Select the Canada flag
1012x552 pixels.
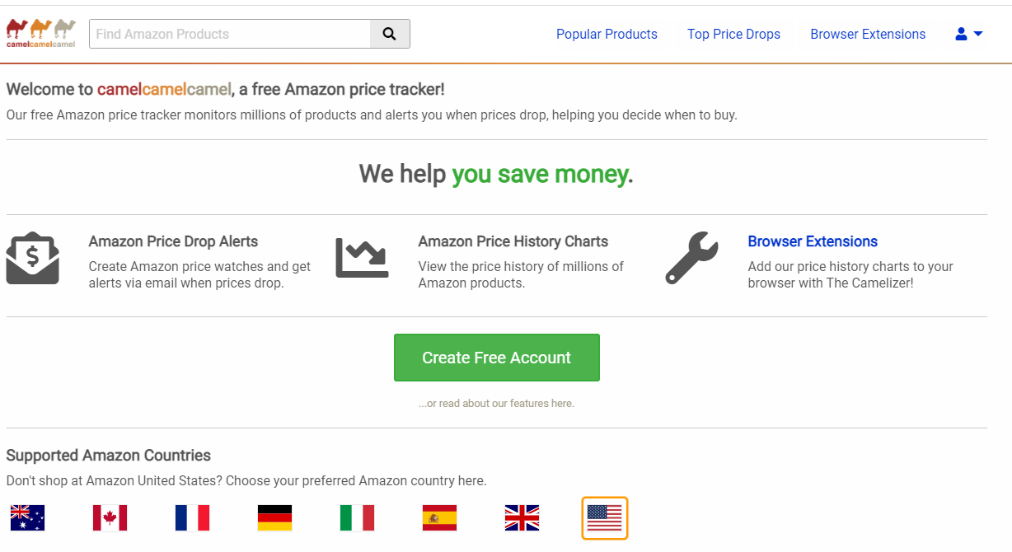coord(110,517)
